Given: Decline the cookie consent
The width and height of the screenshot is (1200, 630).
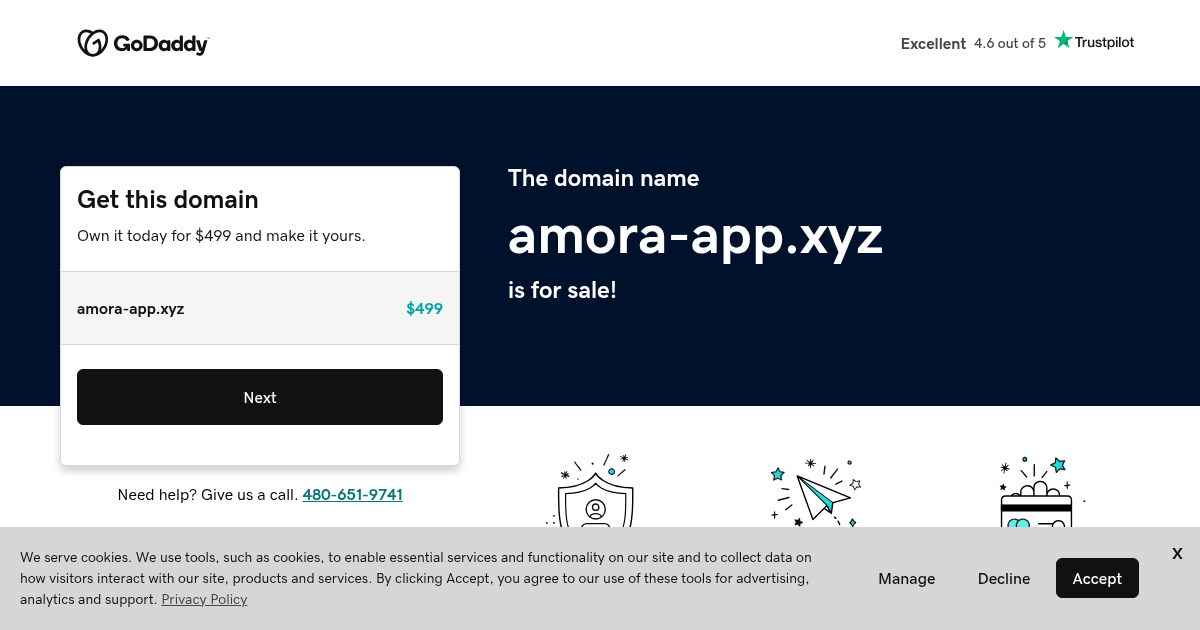Looking at the screenshot, I should click(x=1003, y=578).
